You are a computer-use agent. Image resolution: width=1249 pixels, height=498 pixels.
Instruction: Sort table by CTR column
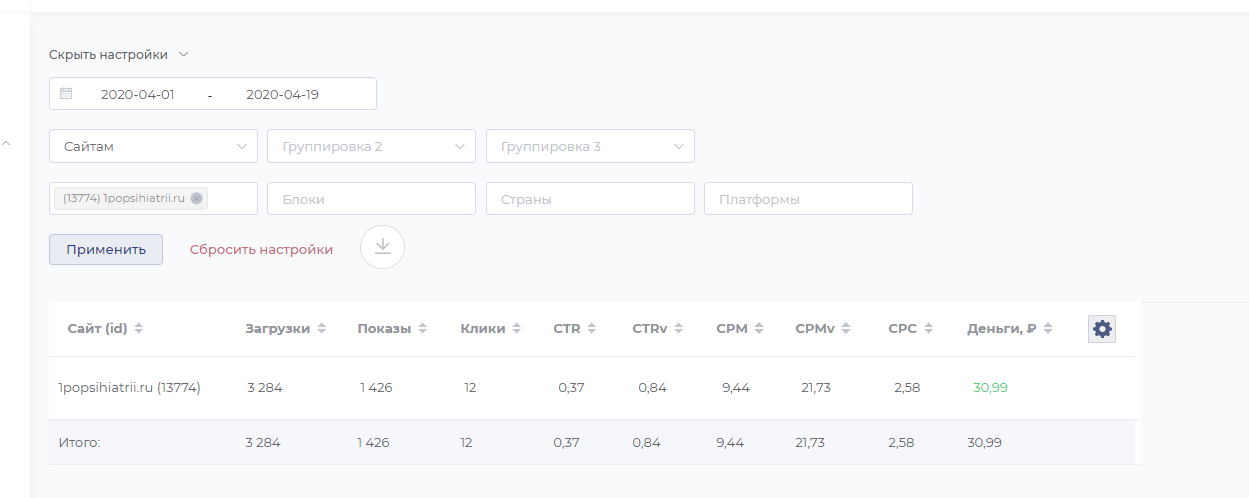591,329
